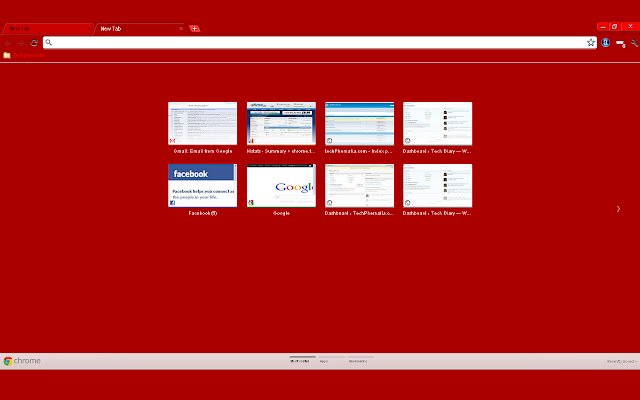Viewport: 640px width, 400px height.
Task: Click inside the address bar field
Action: (318, 42)
